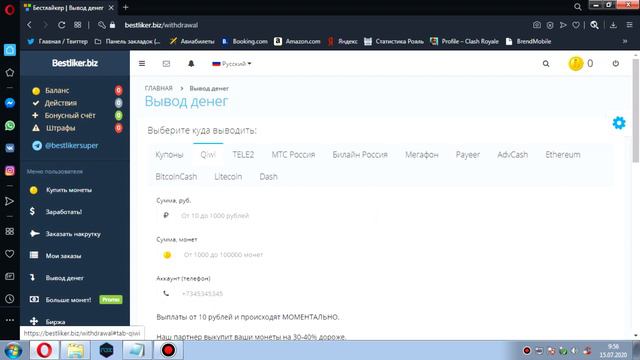Click the browser address bar URL
This screenshot has height=360, width=640.
[x=161, y=25]
